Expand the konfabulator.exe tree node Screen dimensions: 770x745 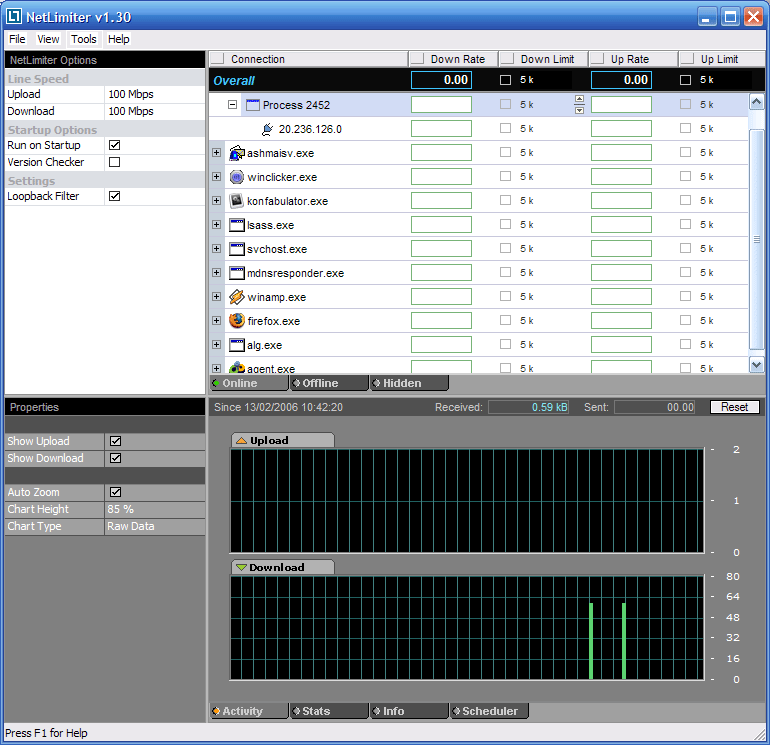(x=217, y=200)
